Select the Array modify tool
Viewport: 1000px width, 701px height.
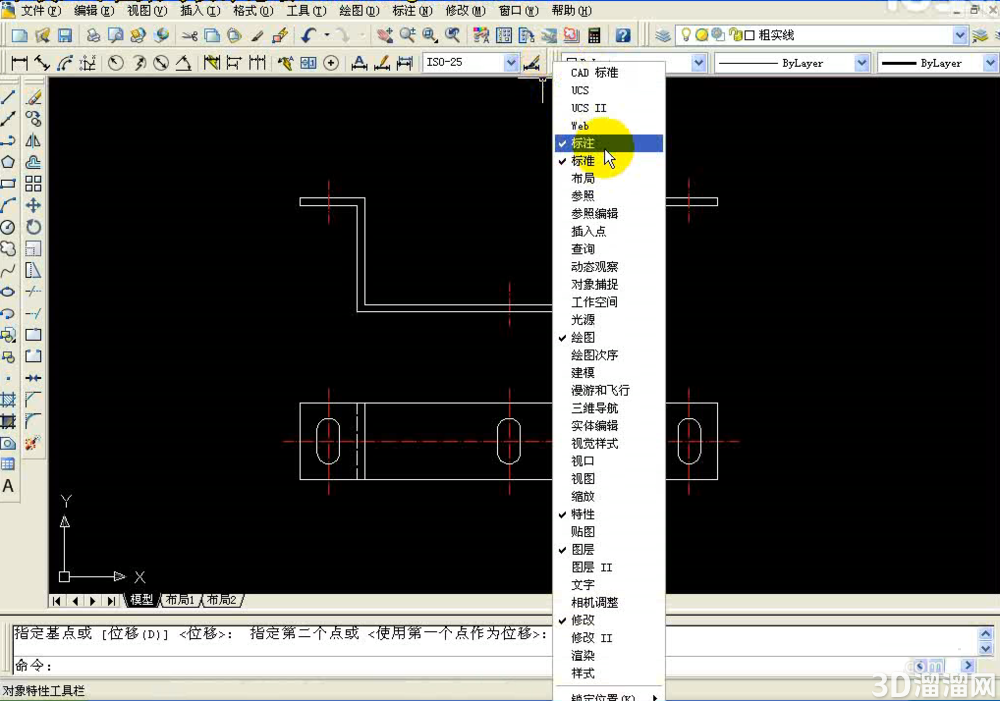(33, 184)
